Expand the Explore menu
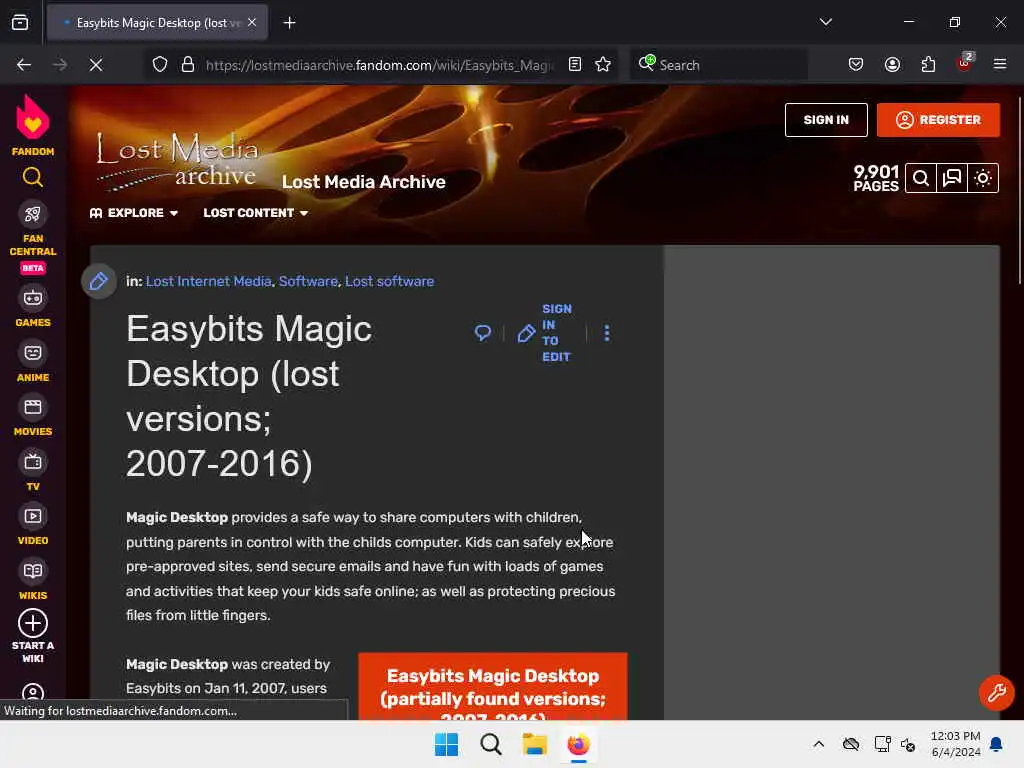Image resolution: width=1024 pixels, height=768 pixels. point(134,213)
